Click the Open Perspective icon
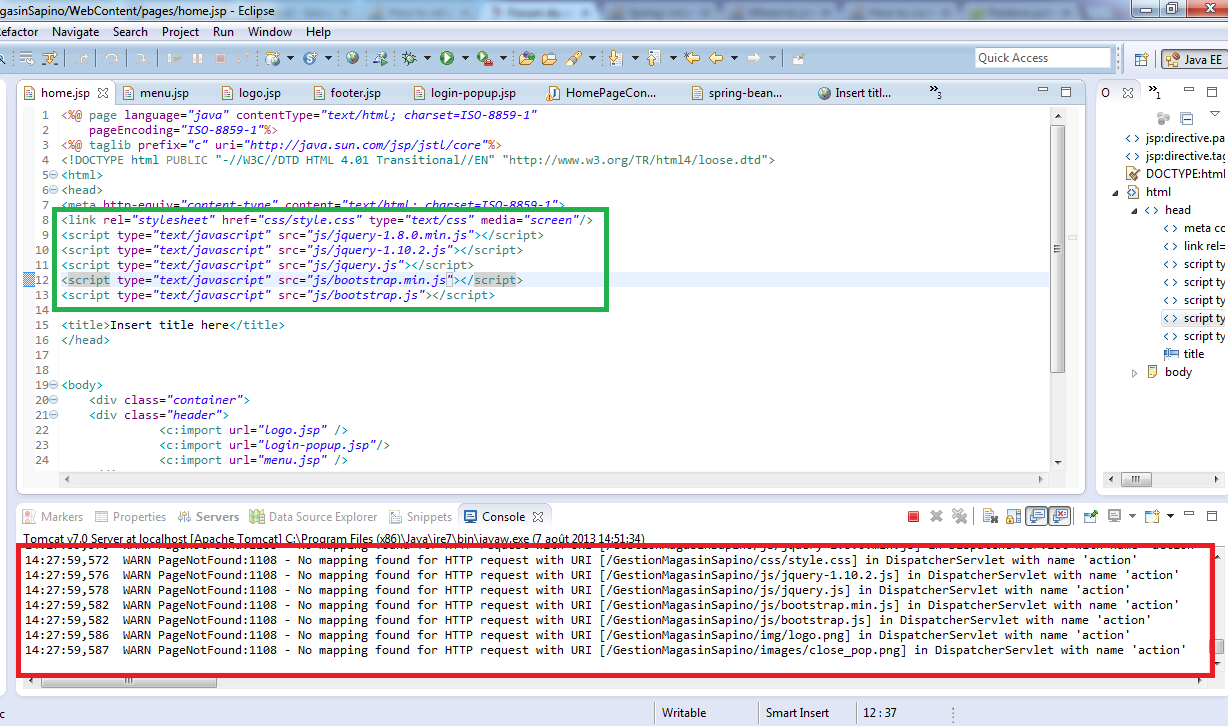Viewport: 1228px width, 726px height. point(1143,59)
